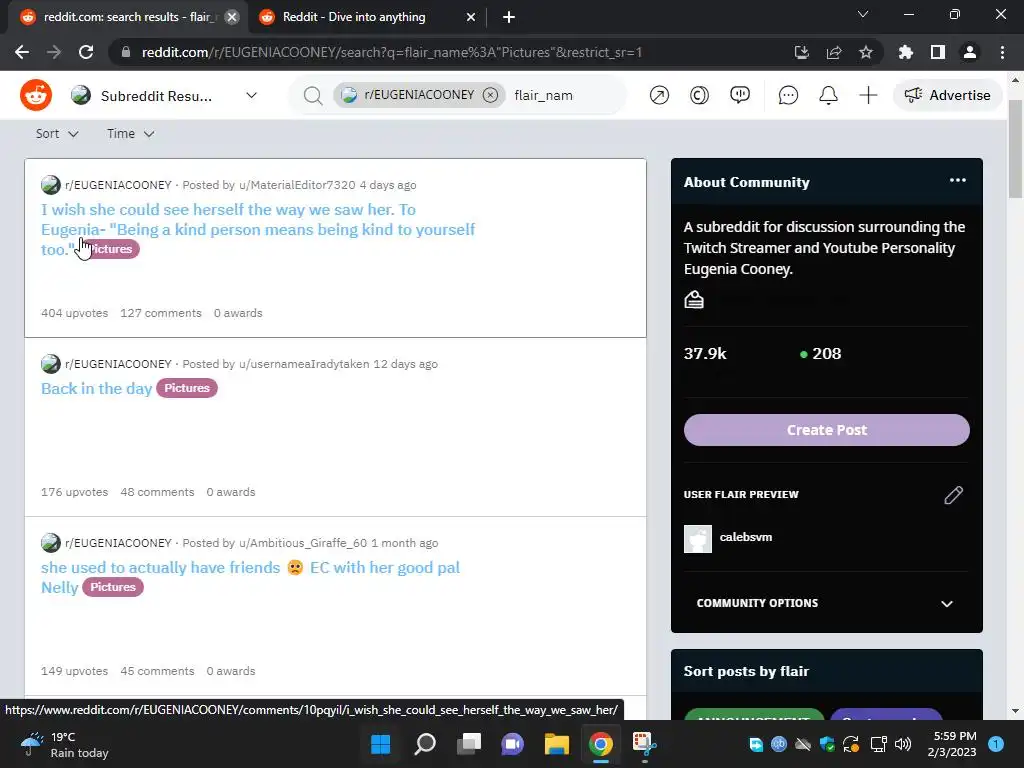Image resolution: width=1024 pixels, height=768 pixels.
Task: Open user u/MaterialEditor7320 profile
Action: (297, 185)
